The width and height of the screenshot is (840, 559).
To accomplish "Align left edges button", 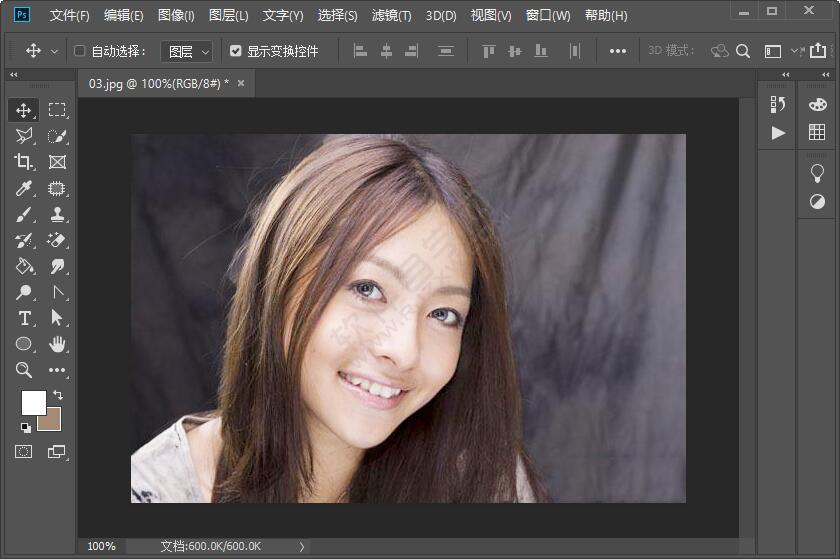I will (361, 51).
